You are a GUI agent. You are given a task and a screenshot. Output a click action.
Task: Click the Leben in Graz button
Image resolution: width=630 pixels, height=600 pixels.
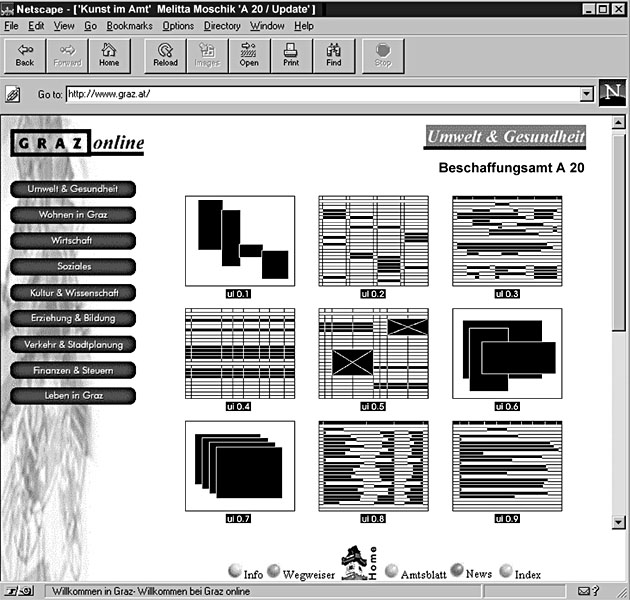point(73,396)
